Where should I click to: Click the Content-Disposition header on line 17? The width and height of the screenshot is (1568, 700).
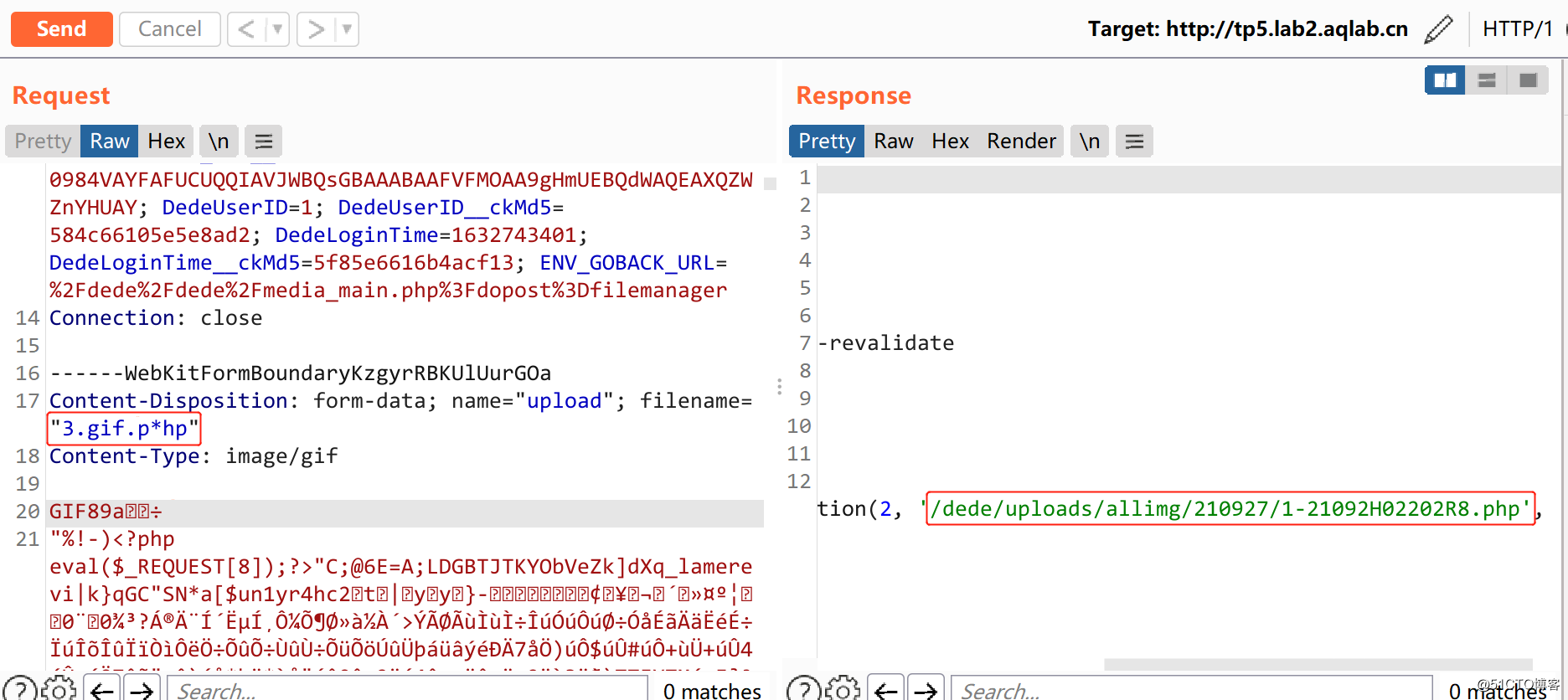(400, 401)
